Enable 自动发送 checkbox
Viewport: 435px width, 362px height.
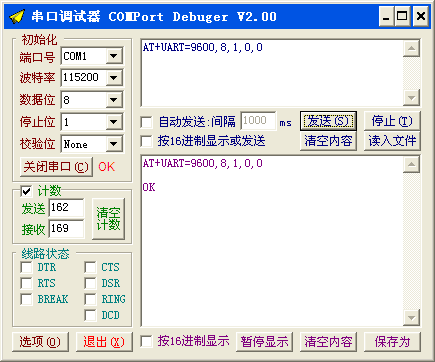click(x=146, y=122)
